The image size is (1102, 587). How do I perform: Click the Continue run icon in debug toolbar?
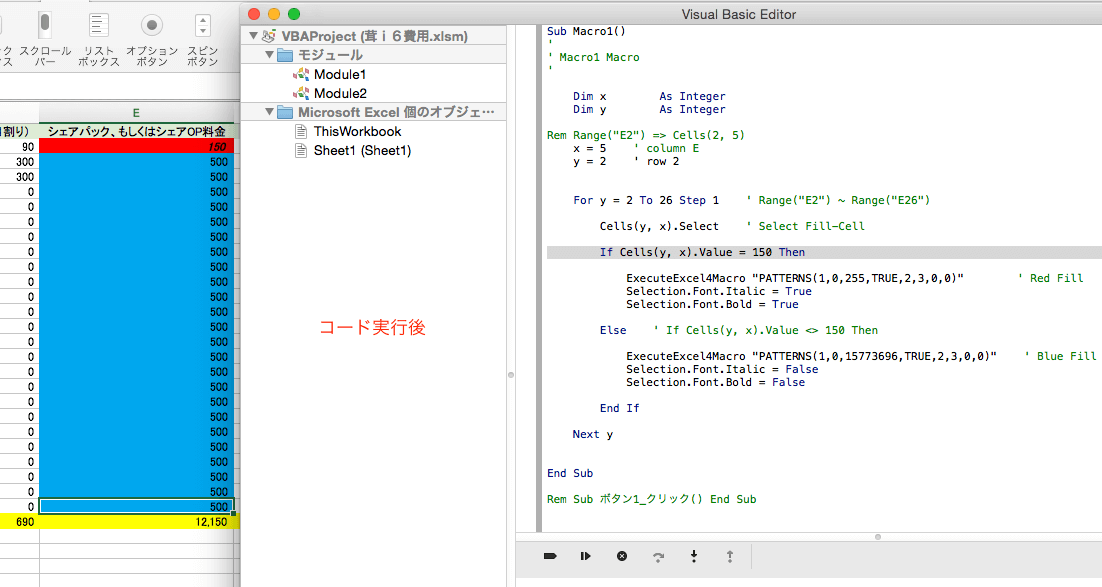click(585, 556)
